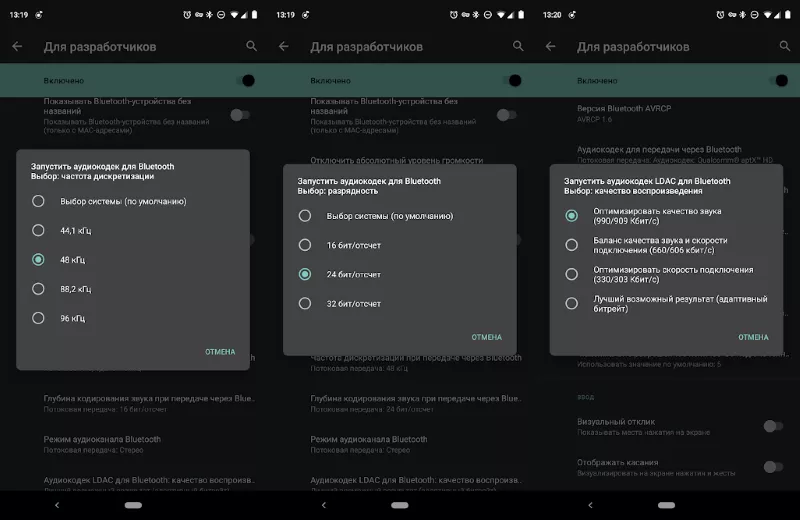The width and height of the screenshot is (800, 520).
Task: Select 'Выбор системы' in bit depth dialog
Action: coord(376,216)
